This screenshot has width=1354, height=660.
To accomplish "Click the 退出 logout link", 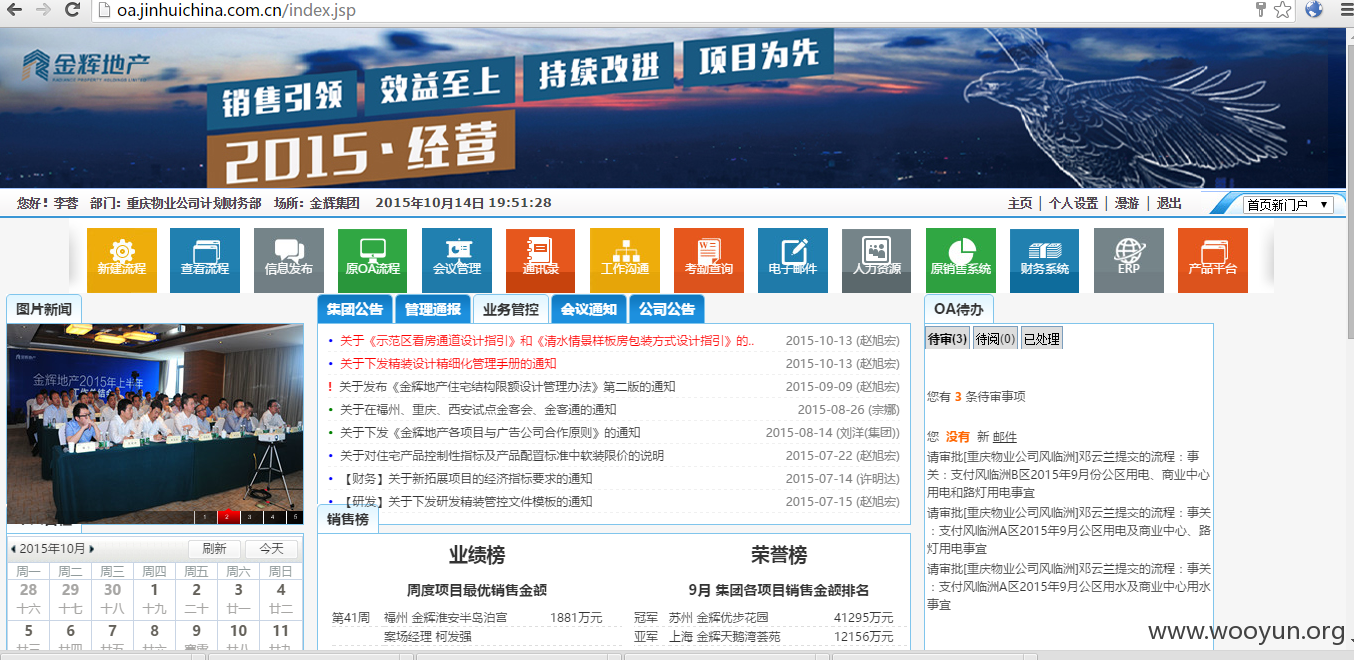I will tap(1169, 203).
